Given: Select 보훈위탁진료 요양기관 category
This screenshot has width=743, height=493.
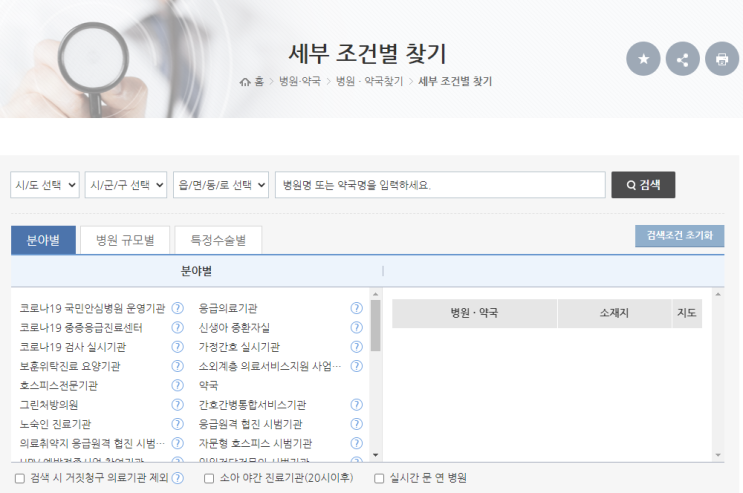Looking at the screenshot, I should tap(70, 366).
